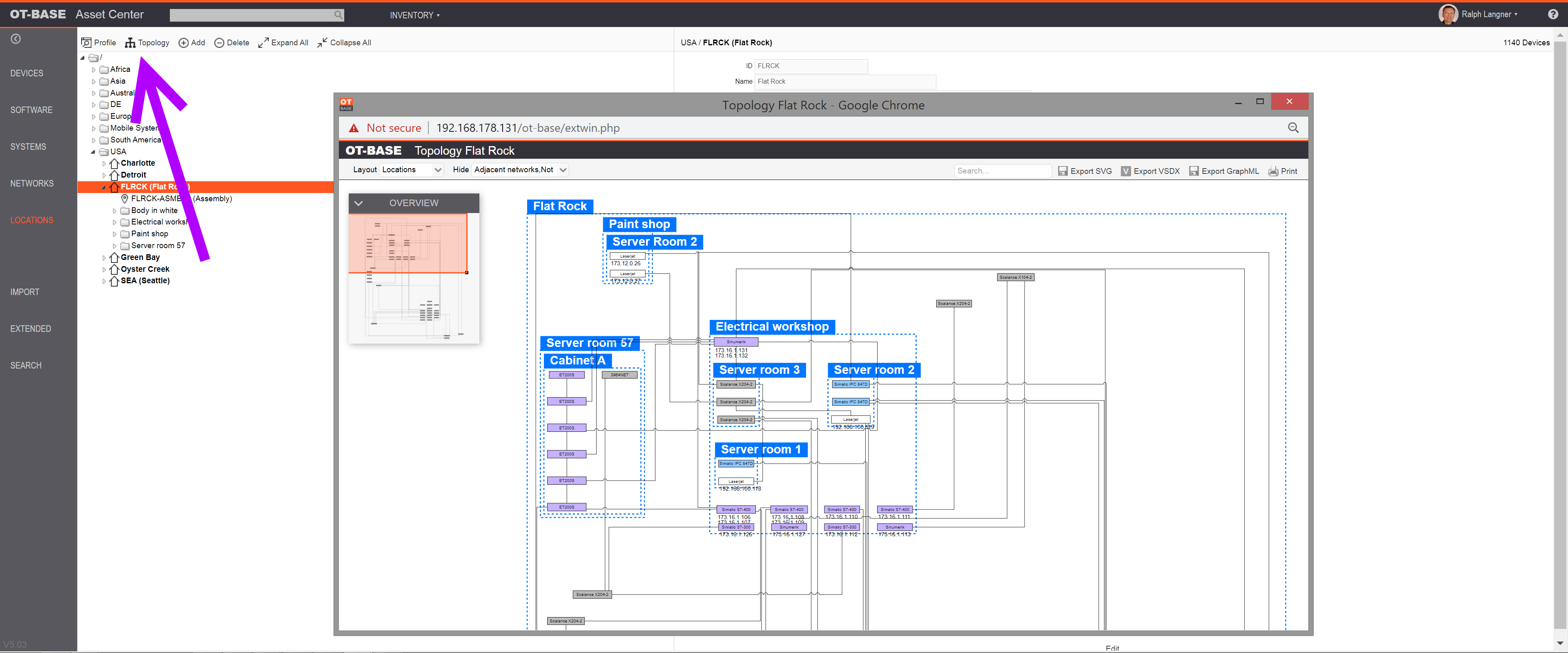
Task: Expand the Oyster Creek tree node
Action: [x=104, y=270]
